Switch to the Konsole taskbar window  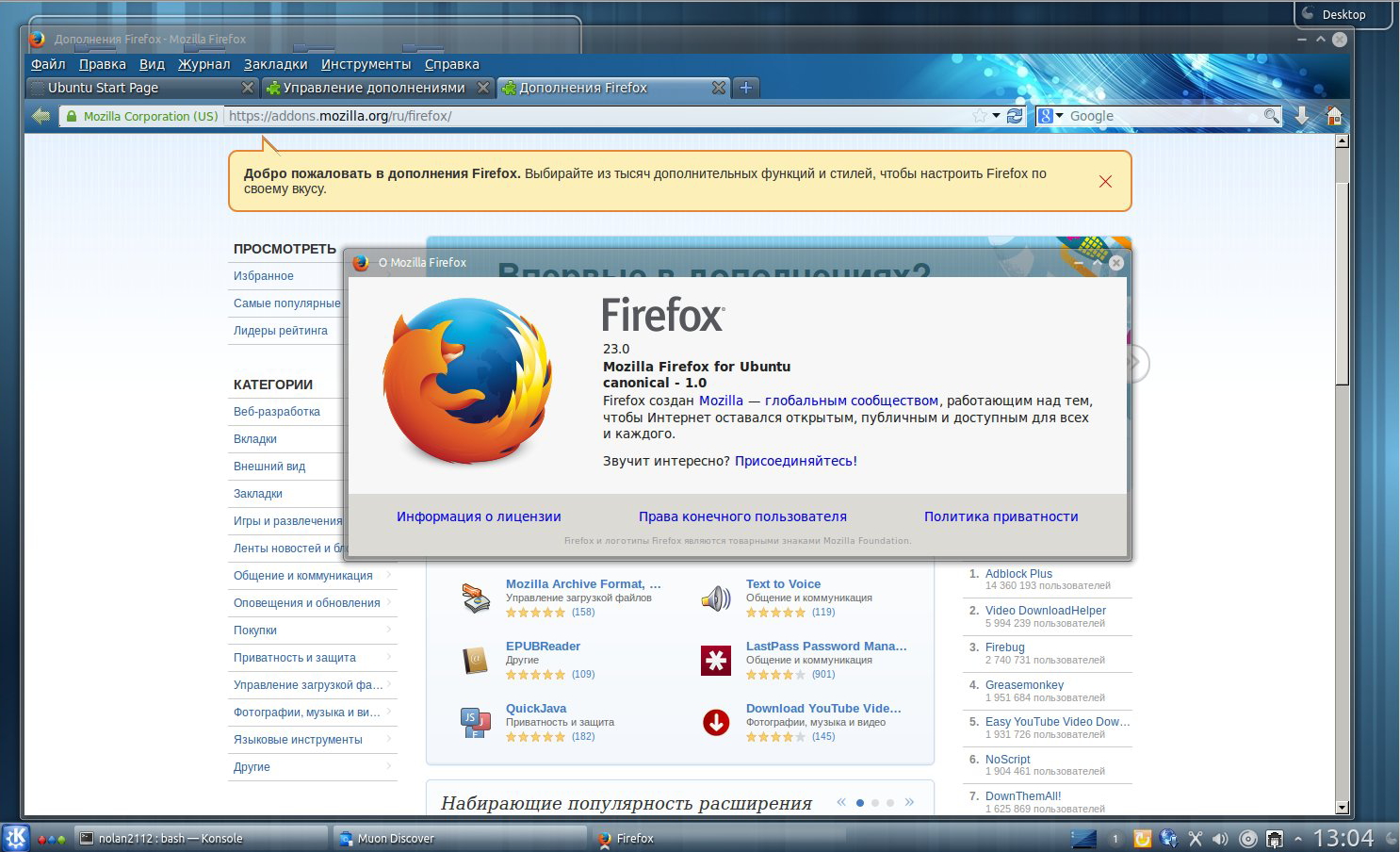[202, 838]
